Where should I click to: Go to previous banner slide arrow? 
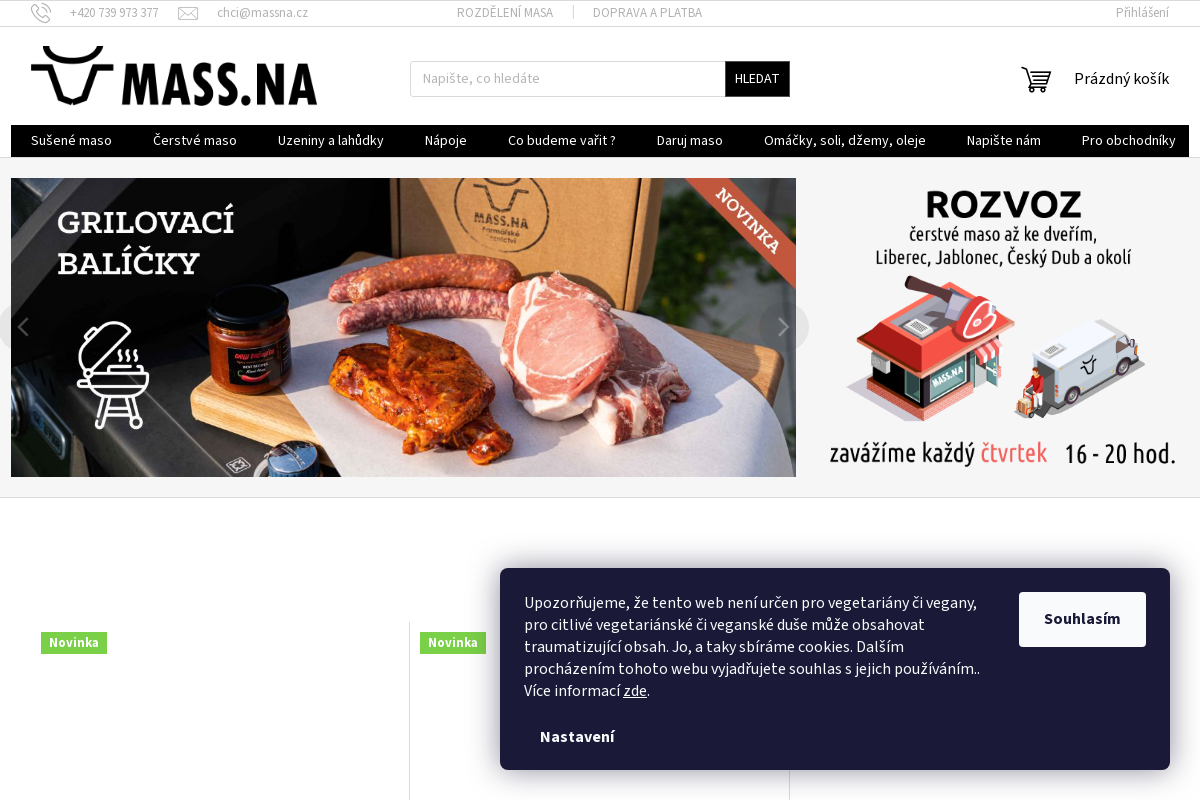[23, 327]
